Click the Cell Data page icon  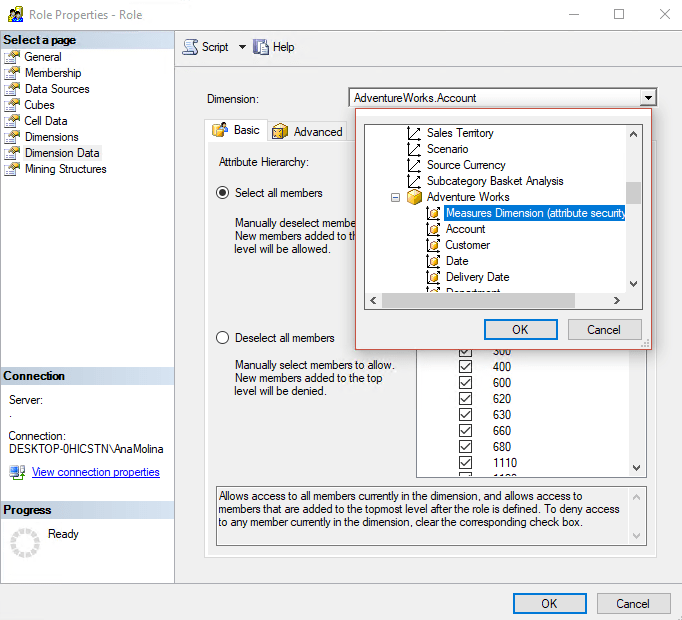(x=12, y=121)
